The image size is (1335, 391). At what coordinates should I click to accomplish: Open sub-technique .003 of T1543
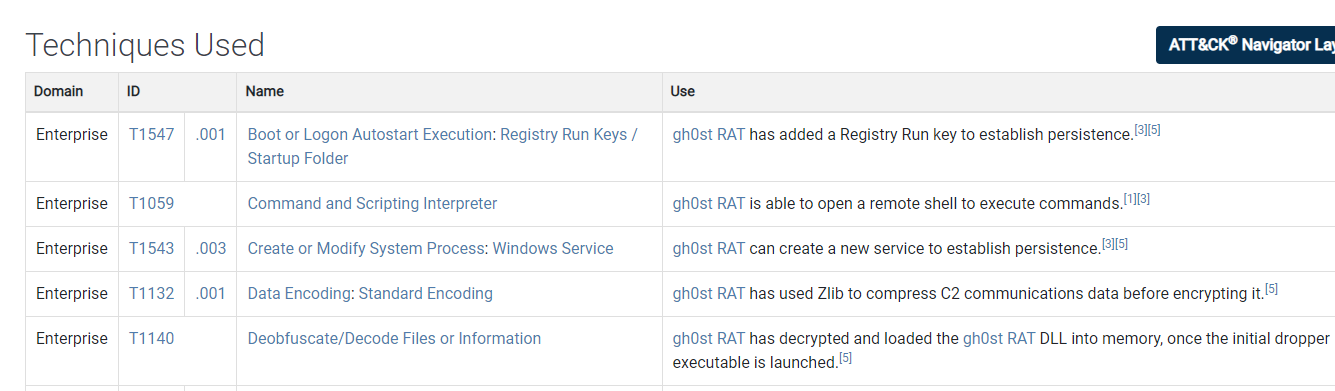211,248
